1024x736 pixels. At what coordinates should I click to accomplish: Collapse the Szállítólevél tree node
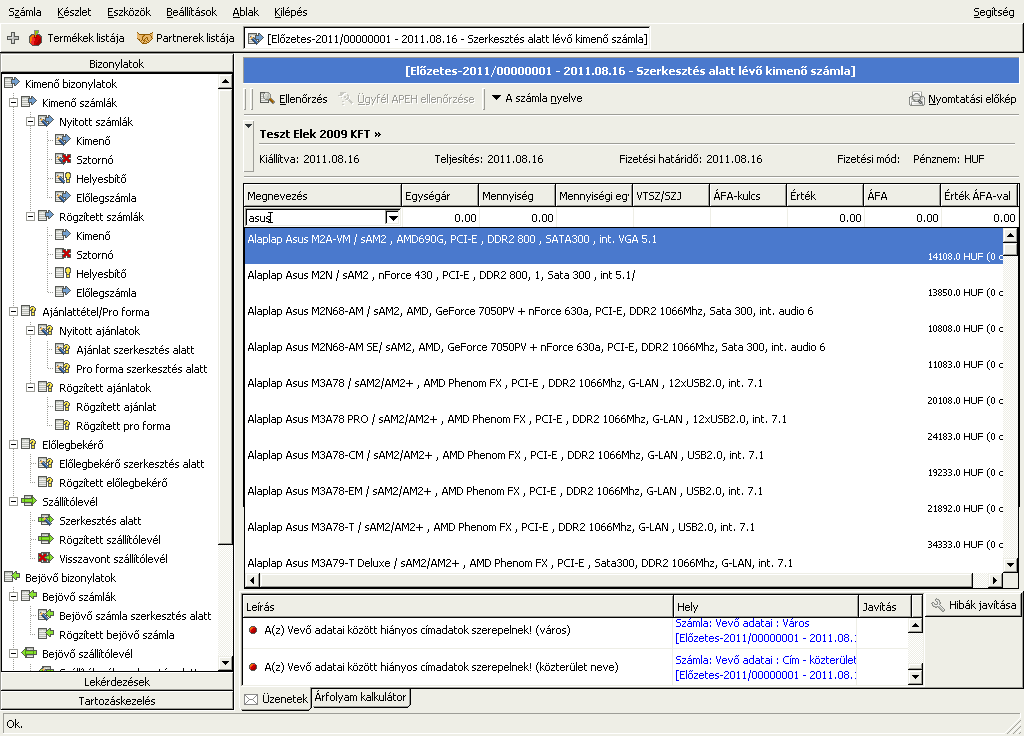coord(13,501)
